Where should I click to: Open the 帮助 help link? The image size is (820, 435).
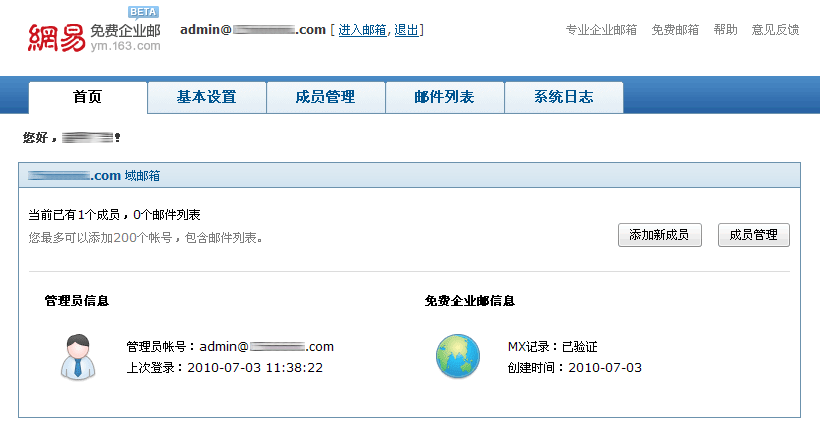tap(725, 30)
